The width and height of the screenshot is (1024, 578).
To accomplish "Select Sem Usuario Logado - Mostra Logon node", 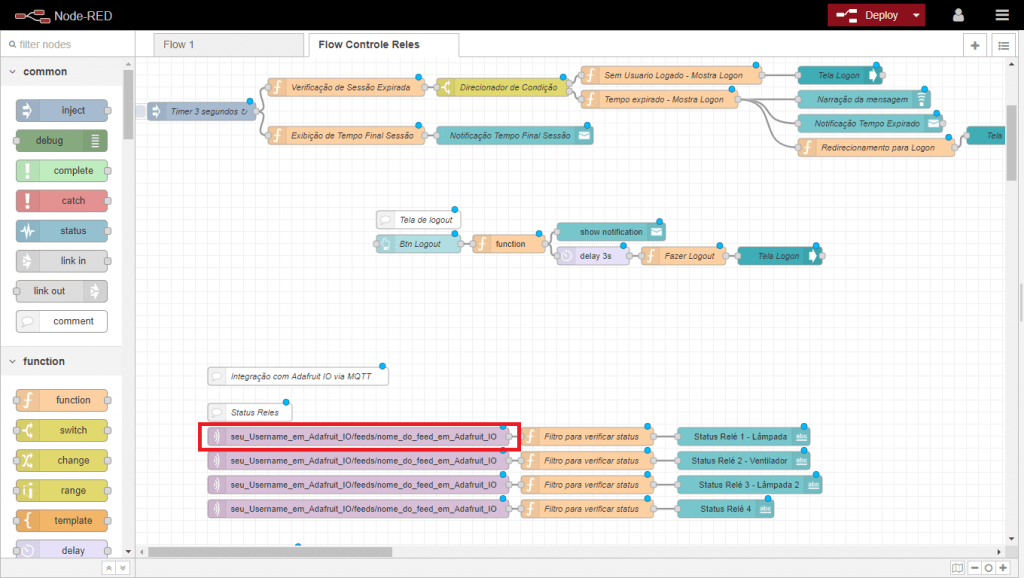I will (x=671, y=75).
